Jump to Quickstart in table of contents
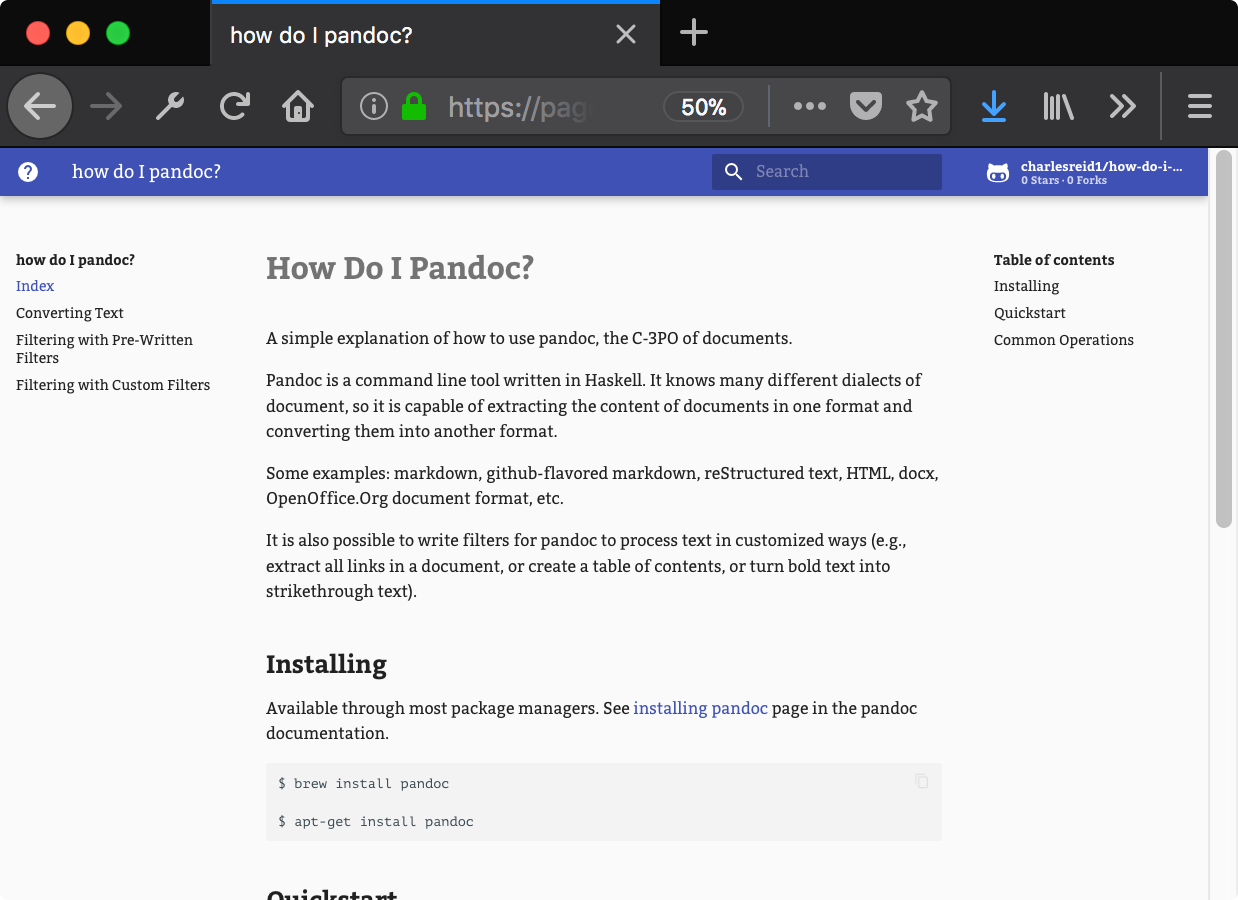Image resolution: width=1238 pixels, height=900 pixels. click(1030, 313)
